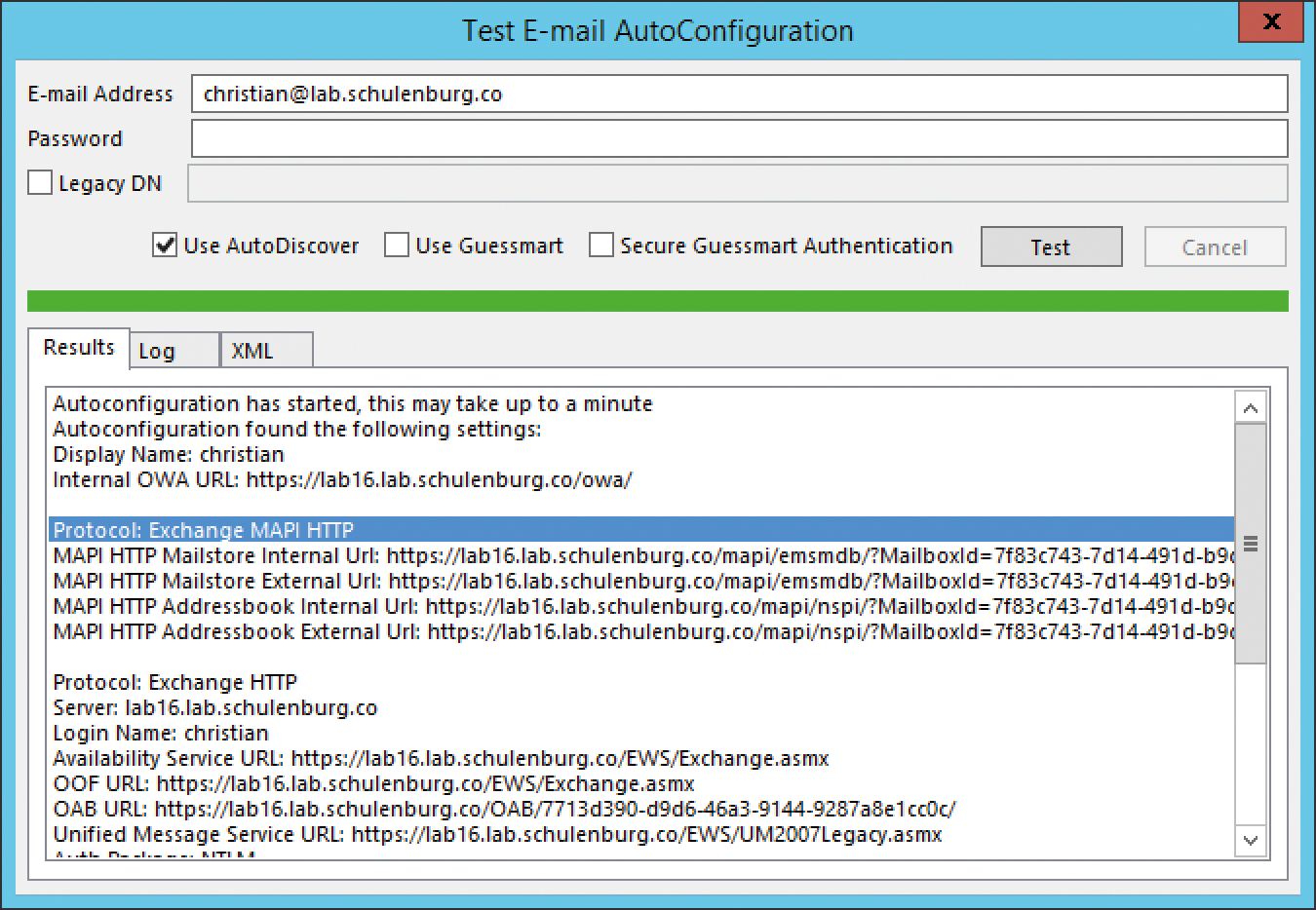The height and width of the screenshot is (910, 1316).
Task: Click the Cancel button
Action: [1214, 246]
